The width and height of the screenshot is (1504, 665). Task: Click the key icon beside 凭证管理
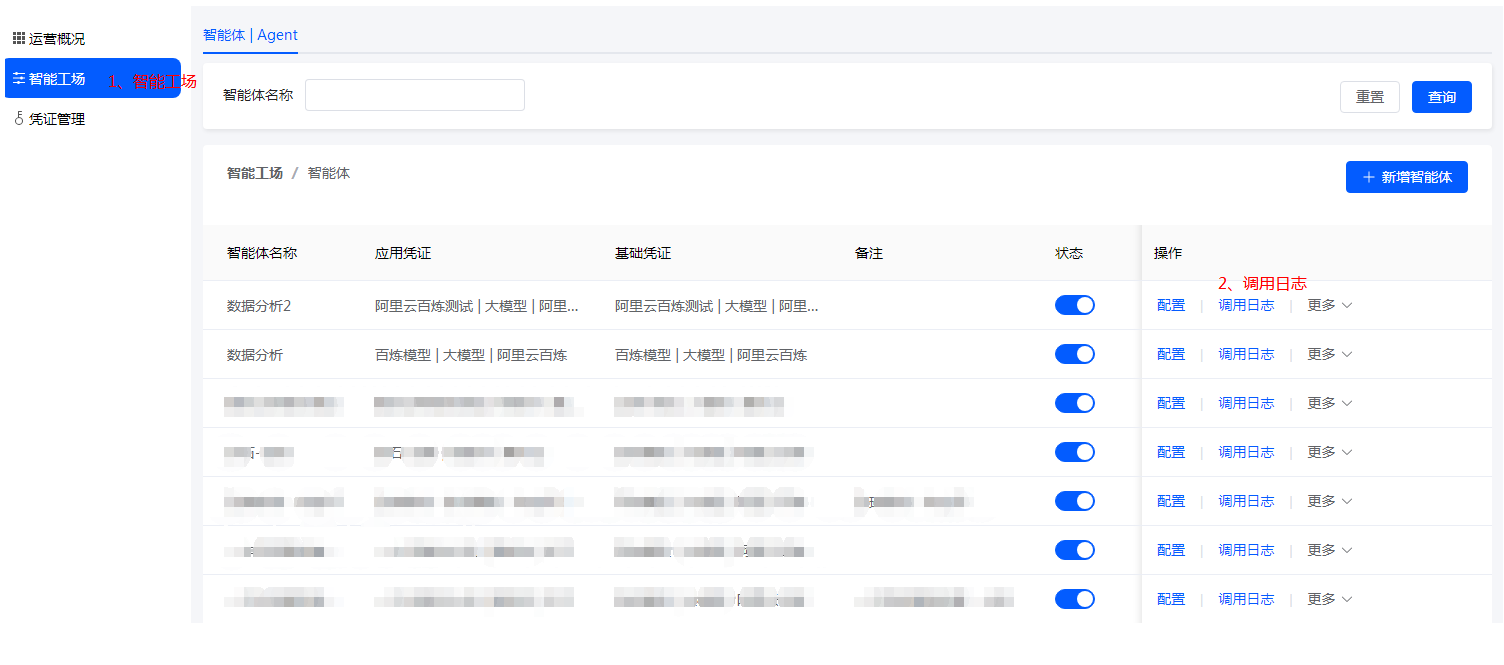(x=18, y=119)
